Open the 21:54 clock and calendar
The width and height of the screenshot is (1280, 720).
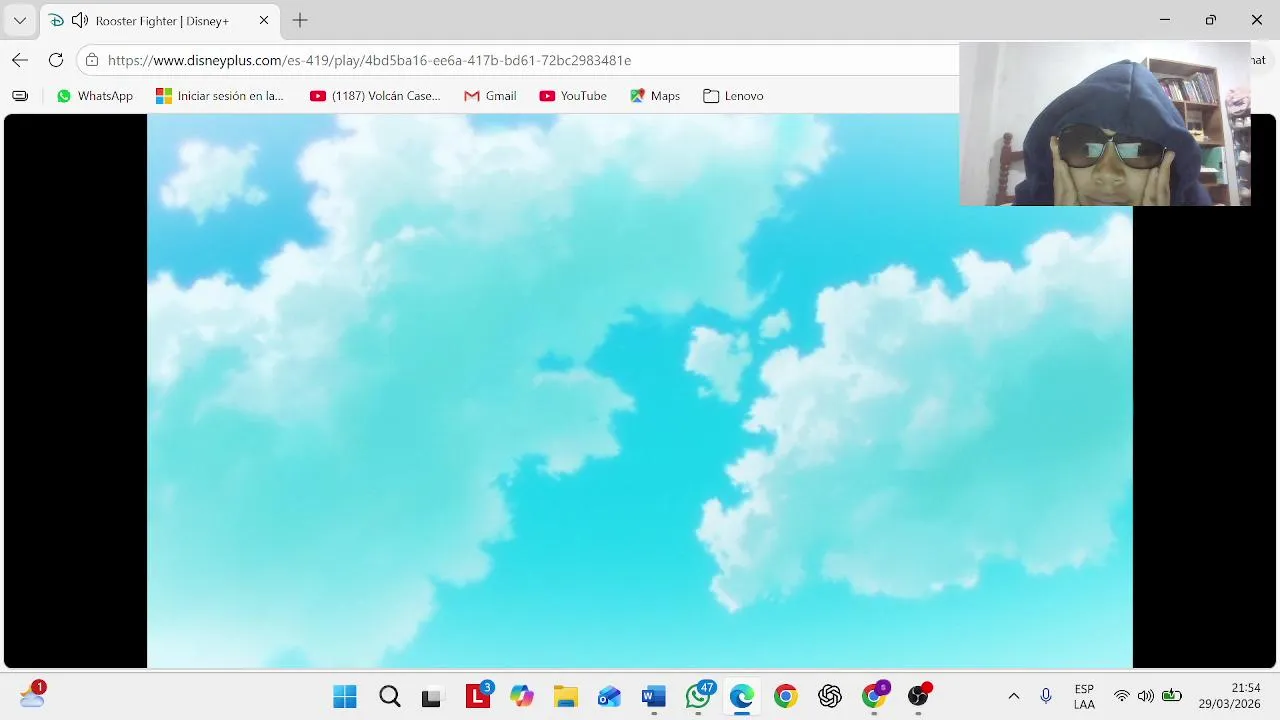coord(1230,696)
